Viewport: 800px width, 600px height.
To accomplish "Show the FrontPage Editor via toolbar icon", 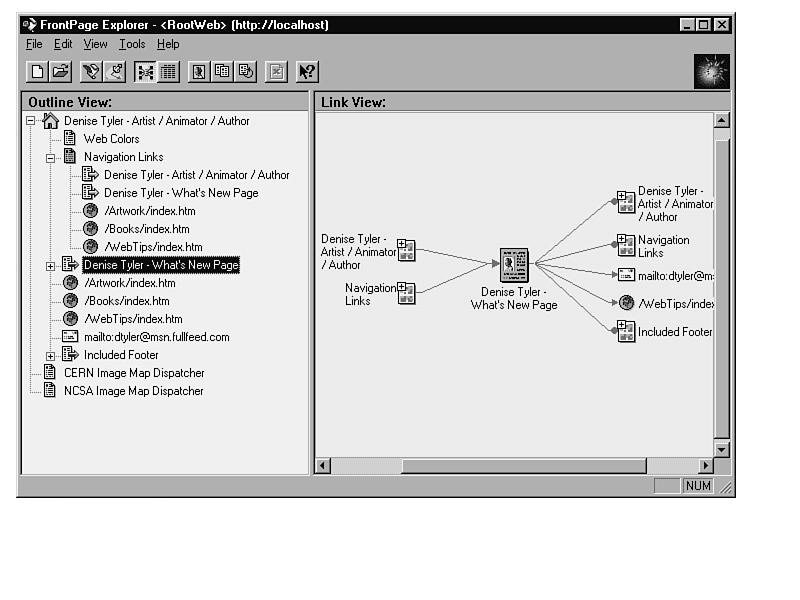I will click(x=92, y=71).
